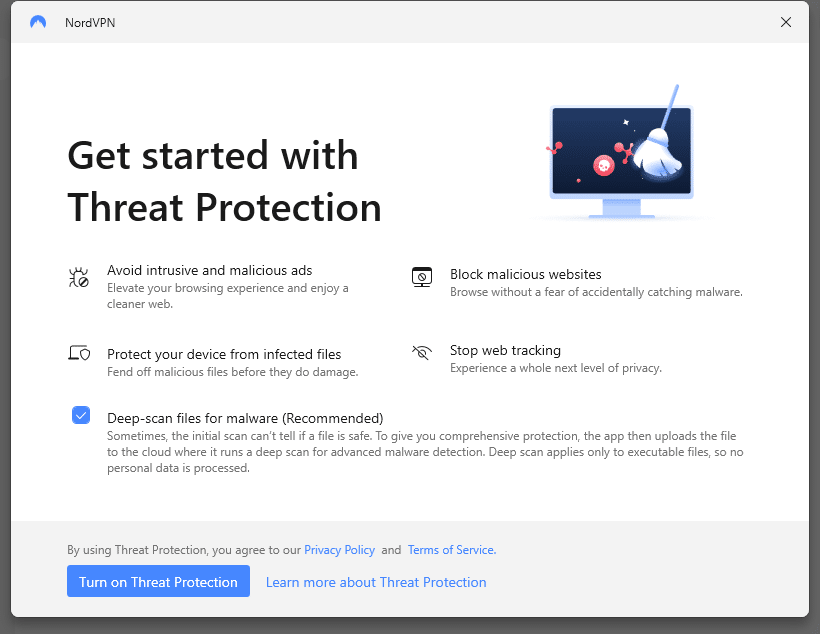Click 'Elevate your browsing experience' description
Viewport: 820px width, 634px height.
pyautogui.click(x=227, y=296)
